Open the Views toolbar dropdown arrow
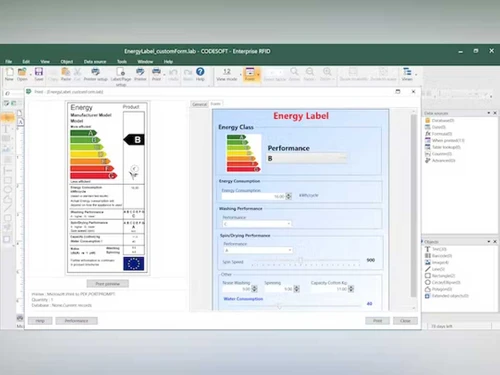The height and width of the screenshot is (375, 500). pyautogui.click(x=416, y=74)
